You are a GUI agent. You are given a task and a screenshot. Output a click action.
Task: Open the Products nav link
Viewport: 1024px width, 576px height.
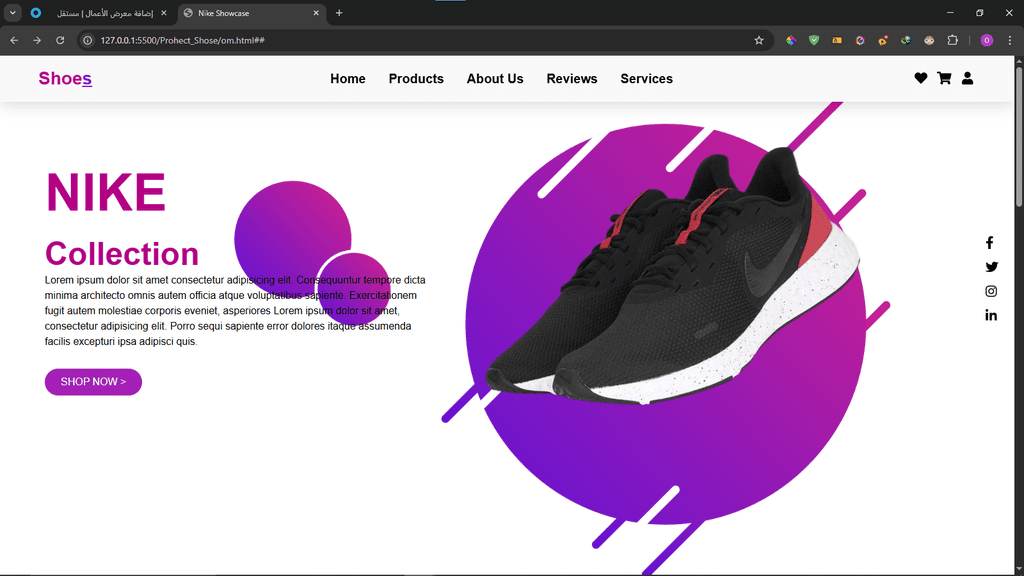[416, 79]
